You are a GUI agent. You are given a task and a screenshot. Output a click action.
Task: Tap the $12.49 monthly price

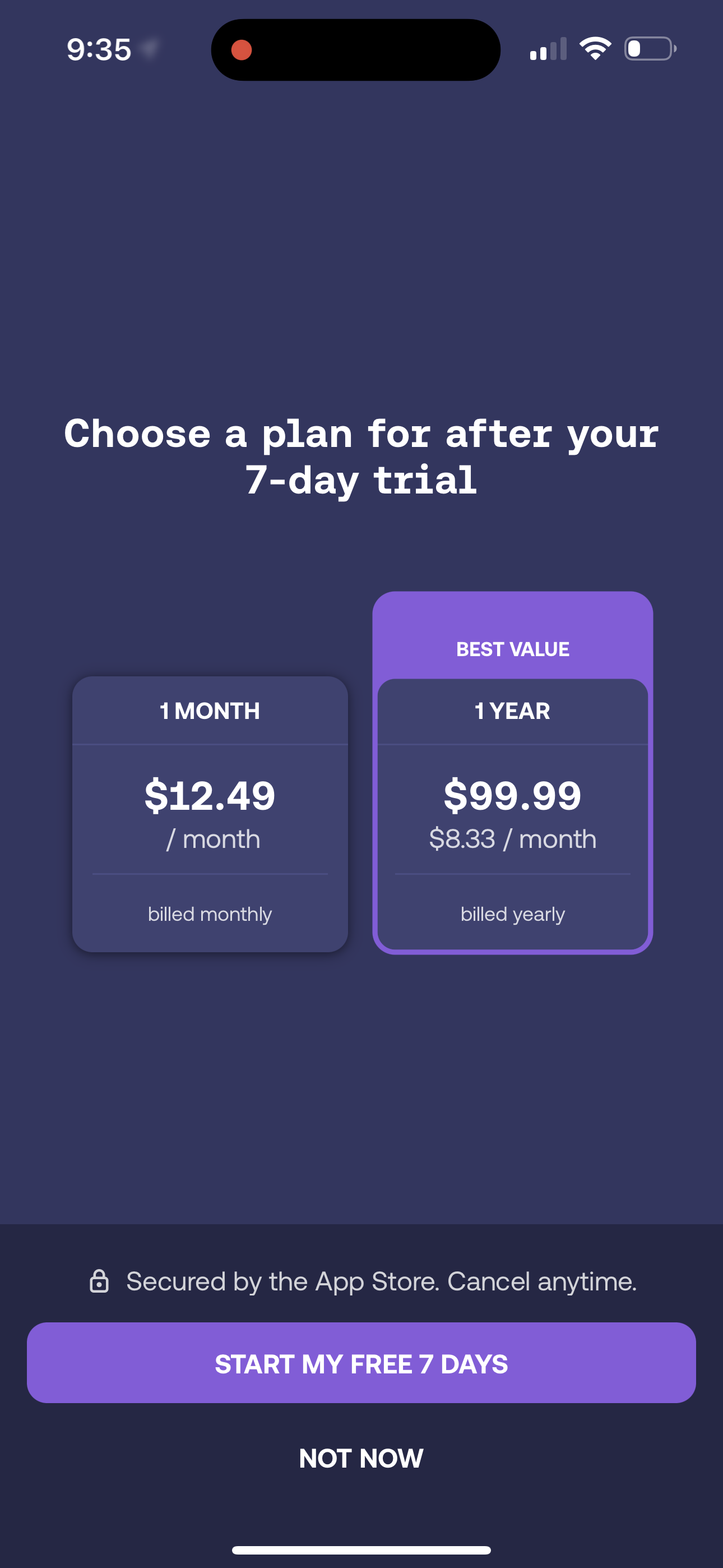click(x=210, y=796)
